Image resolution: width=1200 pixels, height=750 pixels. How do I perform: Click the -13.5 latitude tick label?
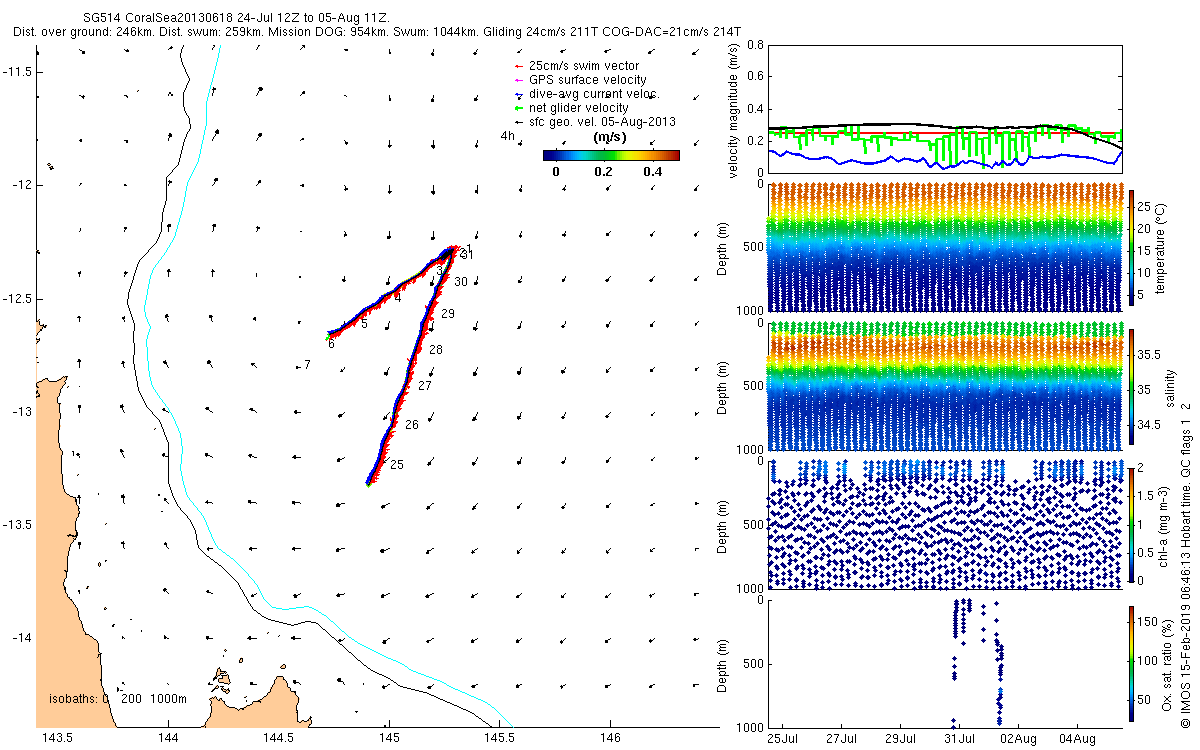[x=20, y=525]
